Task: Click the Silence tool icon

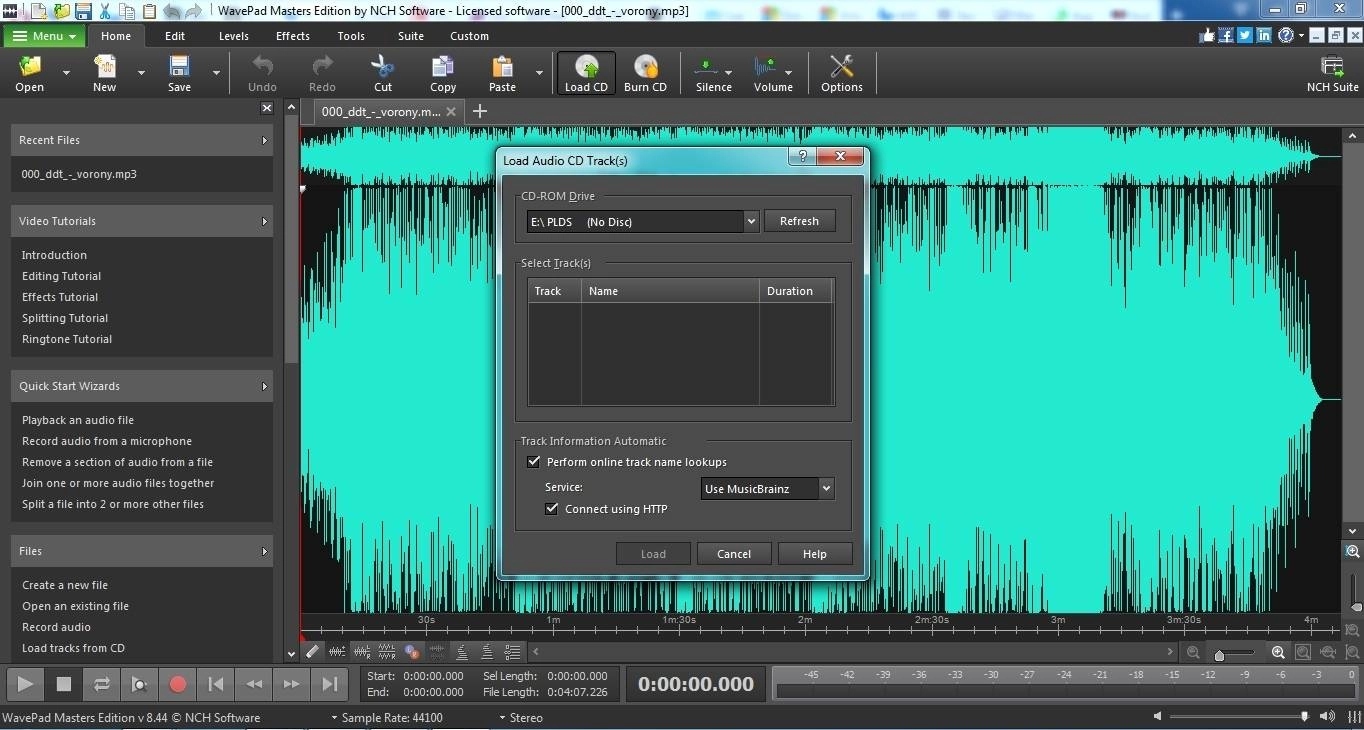Action: tap(707, 67)
